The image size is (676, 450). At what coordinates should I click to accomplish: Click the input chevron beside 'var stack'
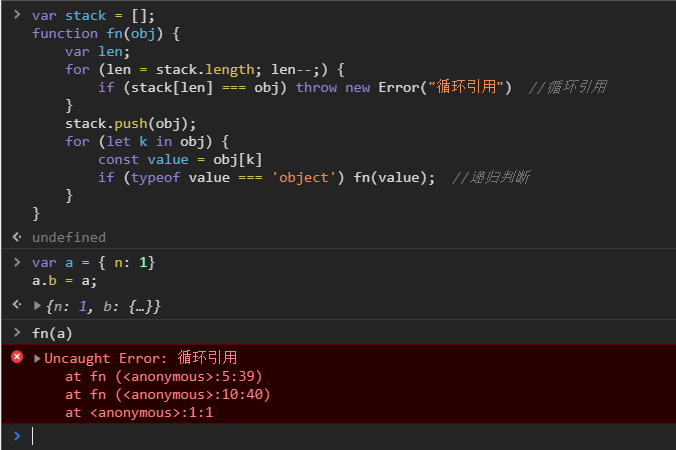point(16,16)
